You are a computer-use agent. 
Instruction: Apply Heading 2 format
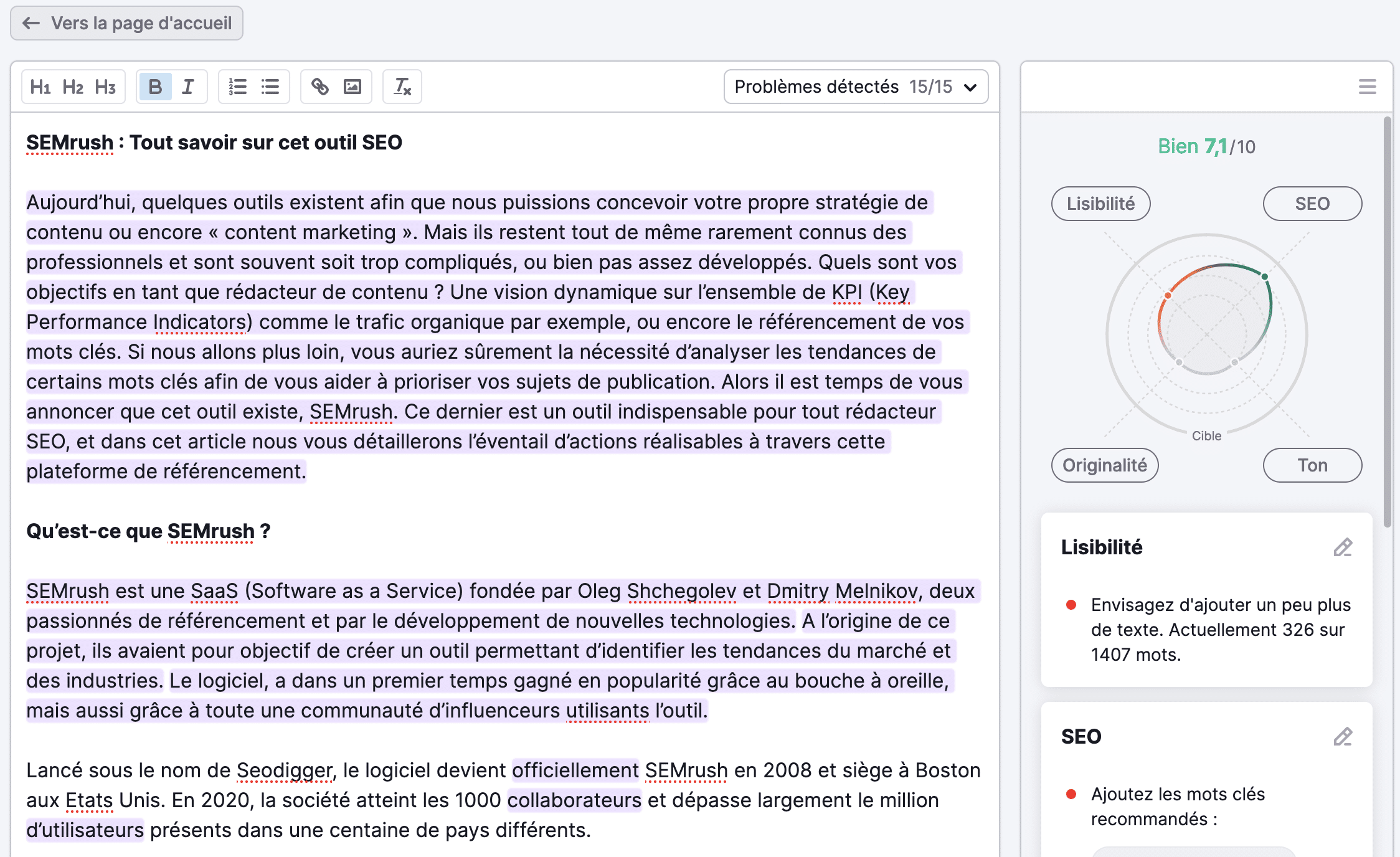pos(73,87)
